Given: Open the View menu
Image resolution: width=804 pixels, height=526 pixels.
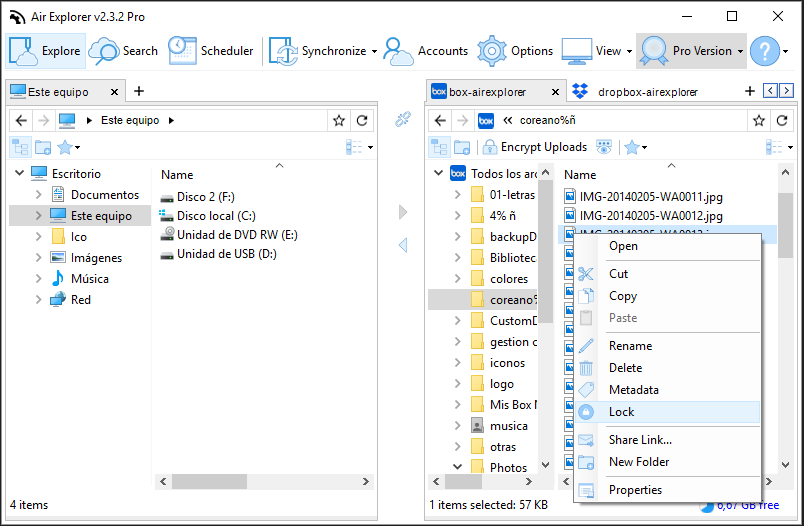Looking at the screenshot, I should (x=597, y=51).
